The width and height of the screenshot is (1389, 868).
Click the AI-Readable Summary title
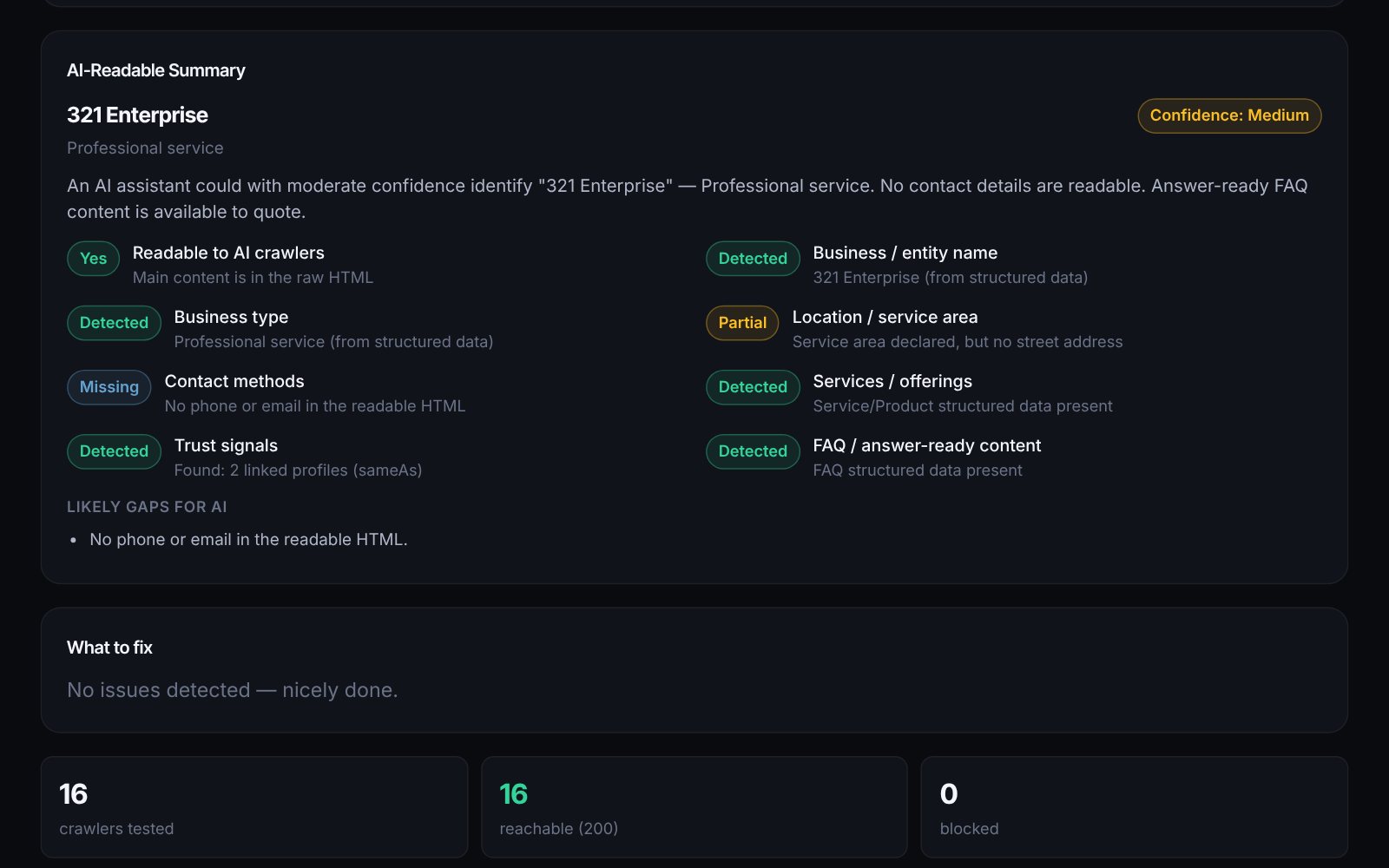tap(156, 70)
